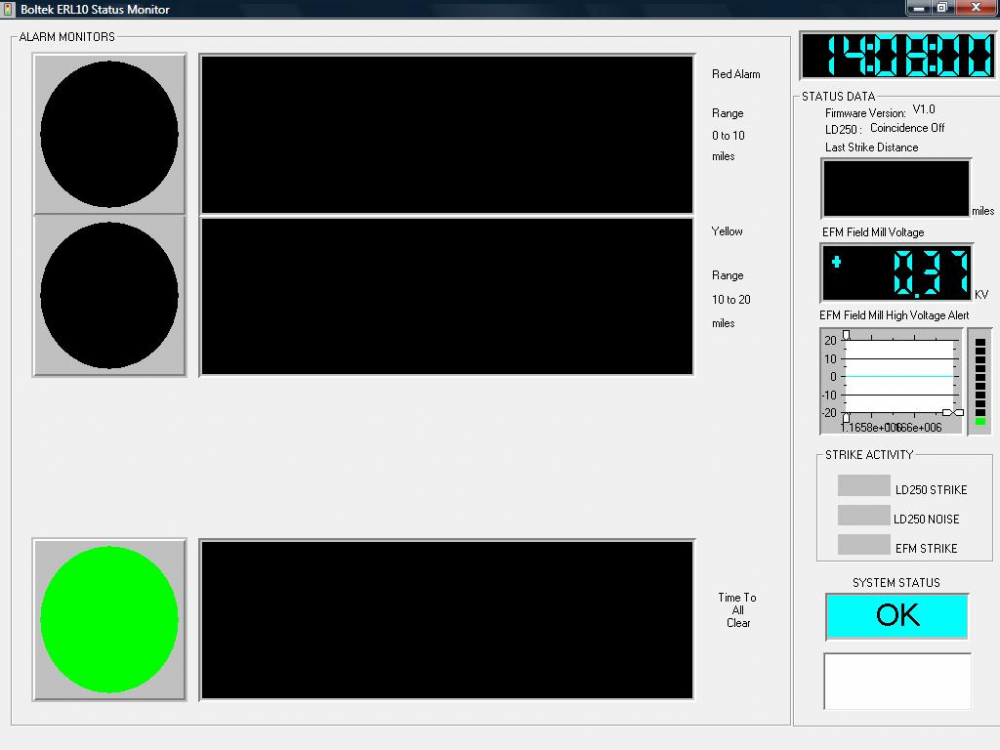Click the Time To All Clear panel
The image size is (1000, 750).
point(446,619)
